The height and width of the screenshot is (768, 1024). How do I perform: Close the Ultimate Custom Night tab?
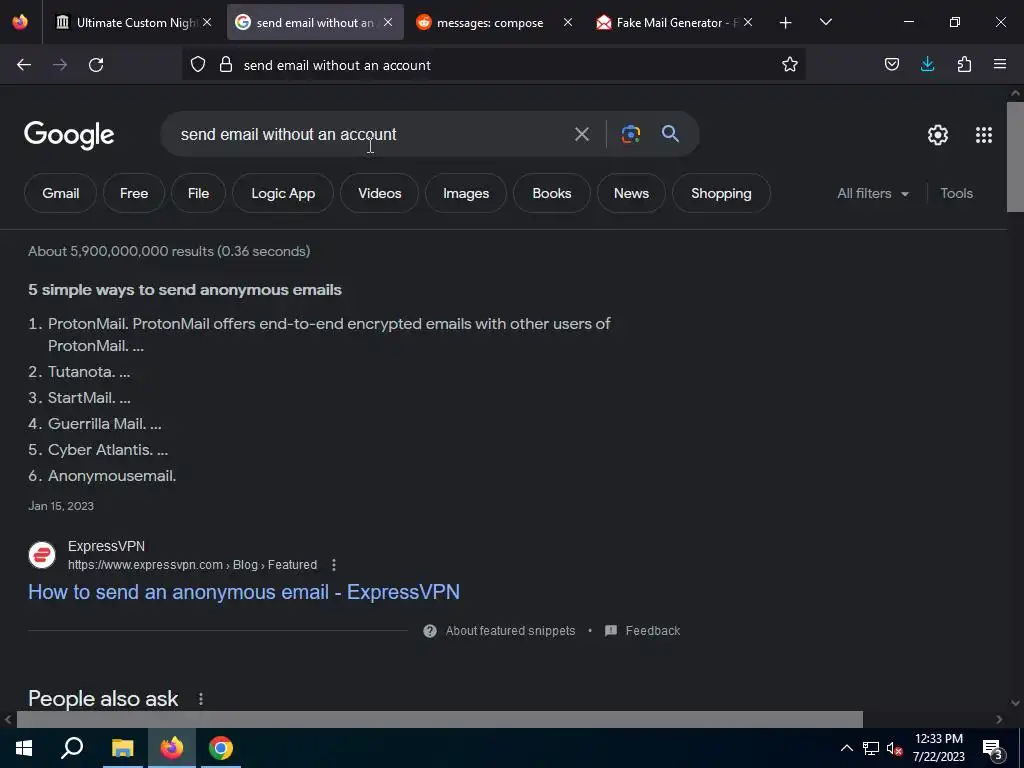pos(207,22)
